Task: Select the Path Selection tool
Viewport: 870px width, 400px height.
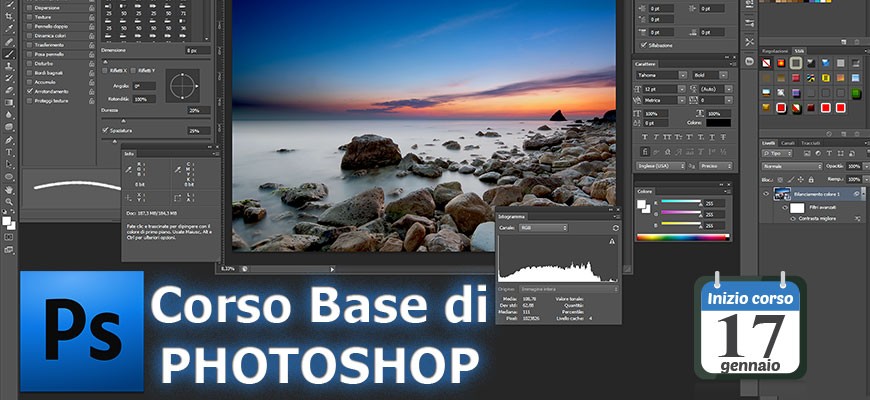Action: pyautogui.click(x=9, y=164)
